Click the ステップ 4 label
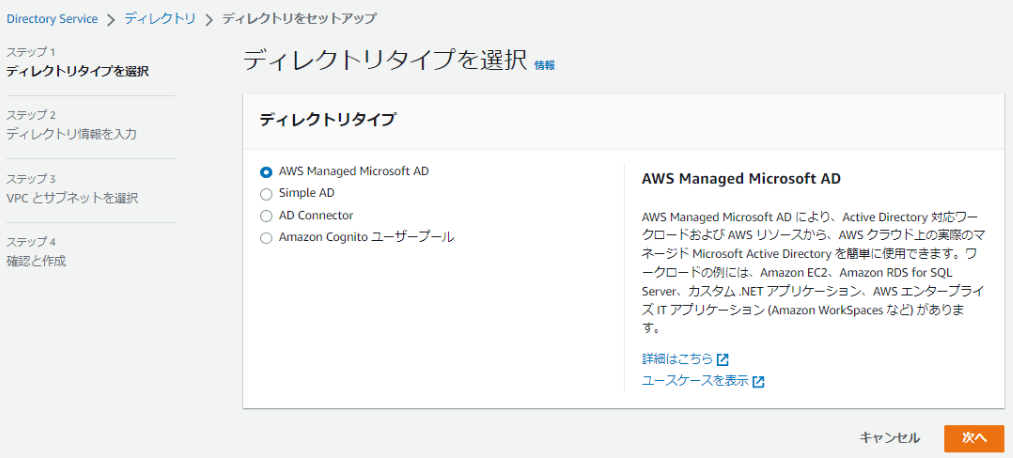 [31, 242]
